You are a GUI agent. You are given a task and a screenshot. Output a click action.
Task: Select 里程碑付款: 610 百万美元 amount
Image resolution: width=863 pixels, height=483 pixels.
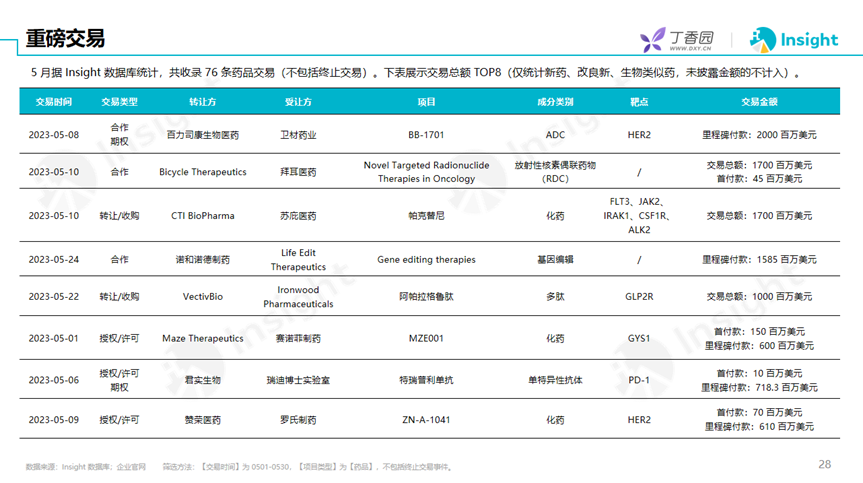(x=759, y=426)
